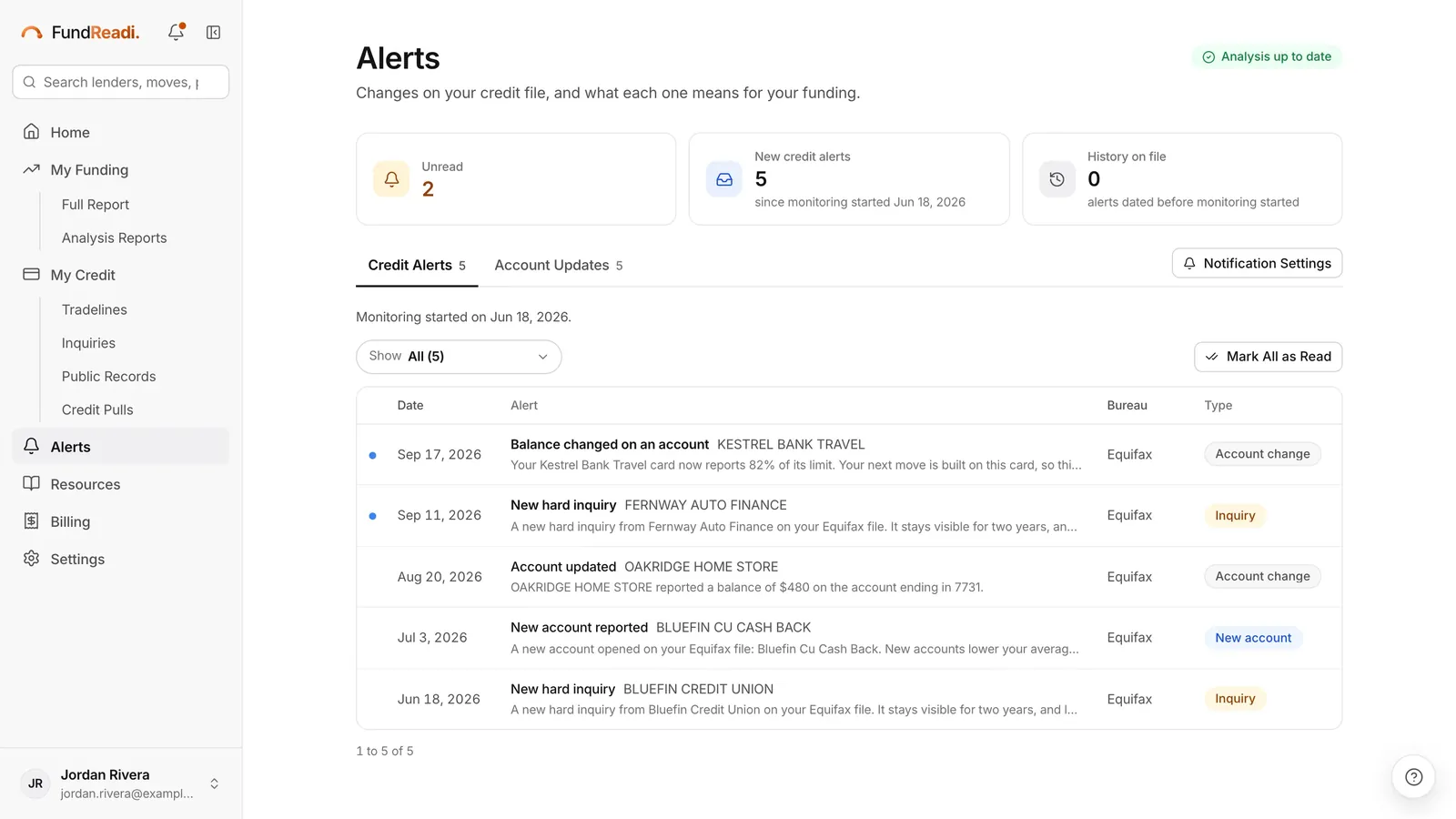The image size is (1456, 819).
Task: Click unread dot on Kestrel Bank Travel alert
Action: [372, 455]
